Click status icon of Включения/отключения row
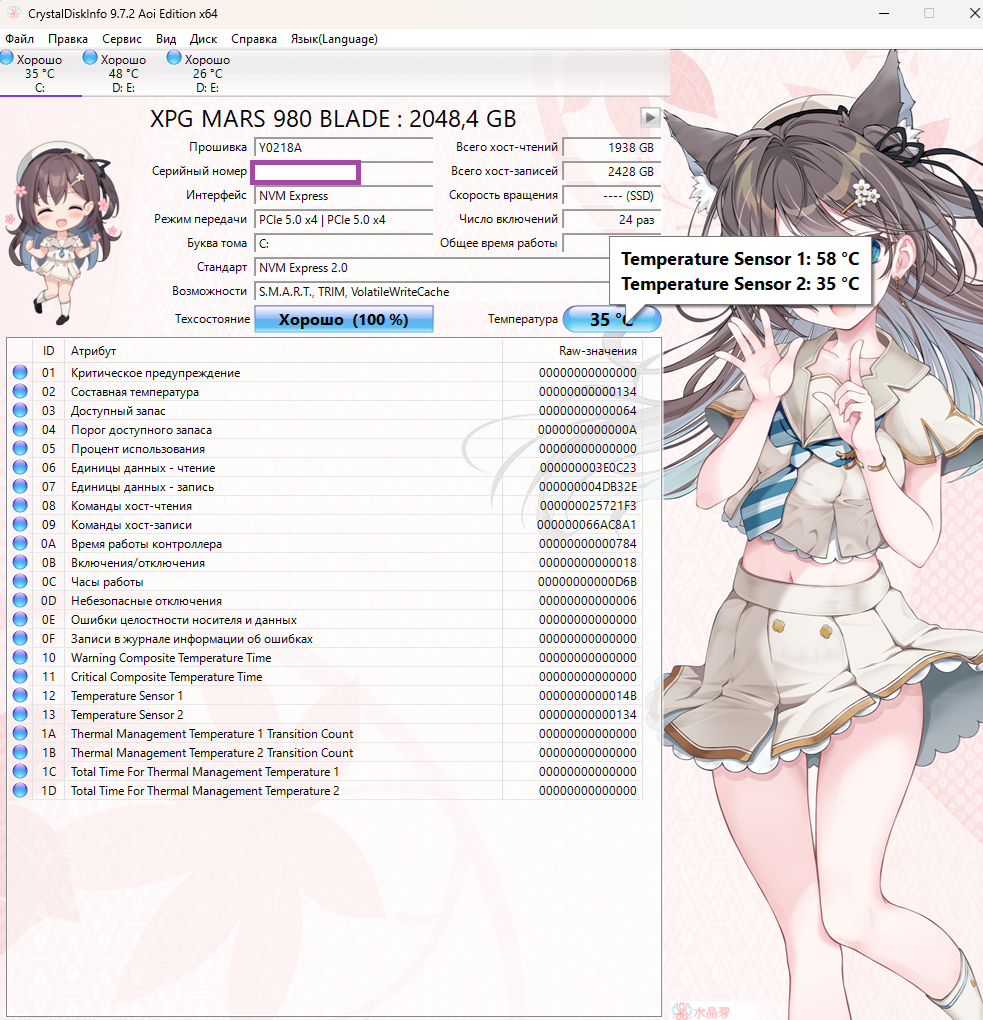 (x=20, y=562)
